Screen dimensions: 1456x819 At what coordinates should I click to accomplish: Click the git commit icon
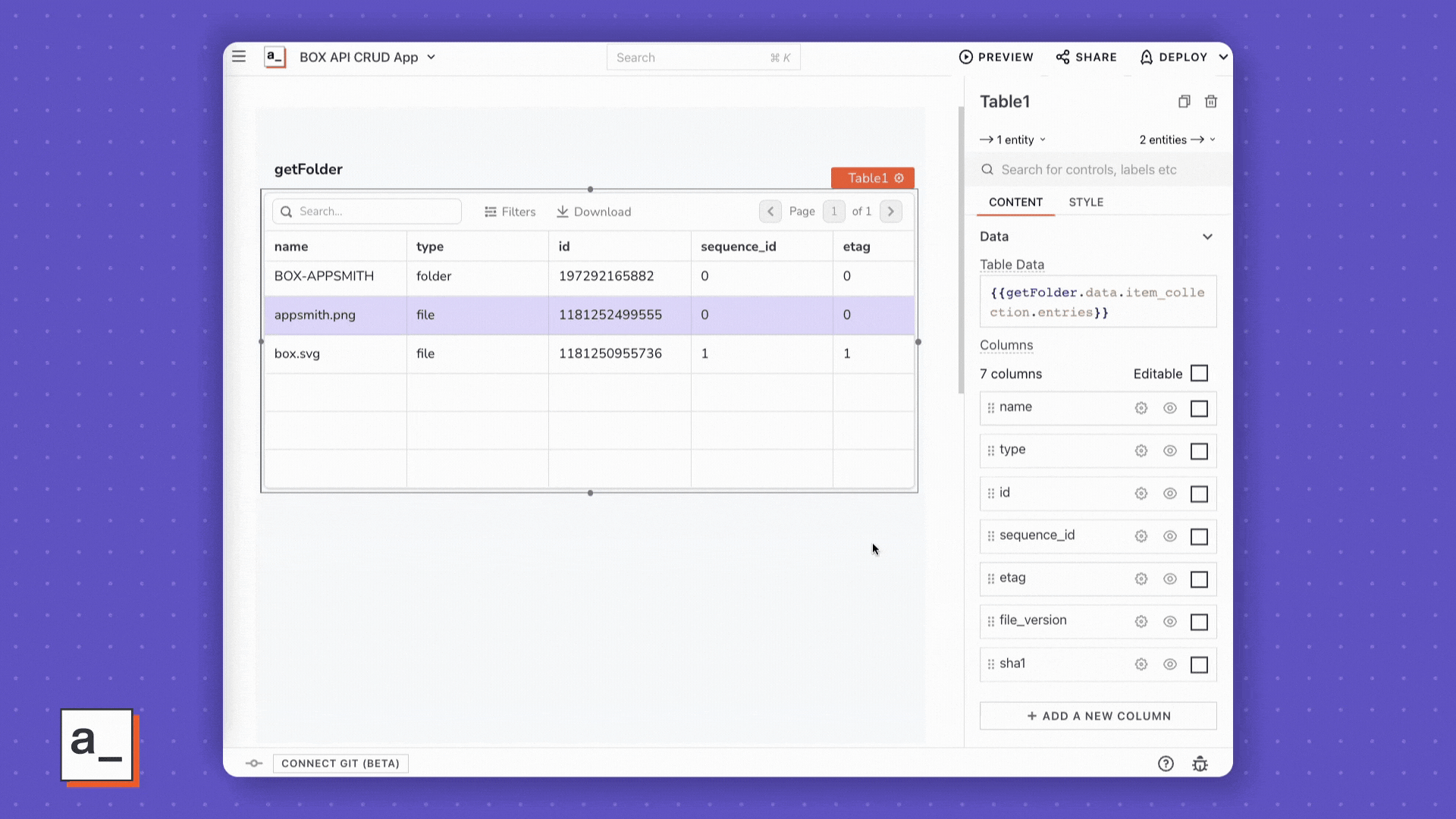tap(254, 764)
